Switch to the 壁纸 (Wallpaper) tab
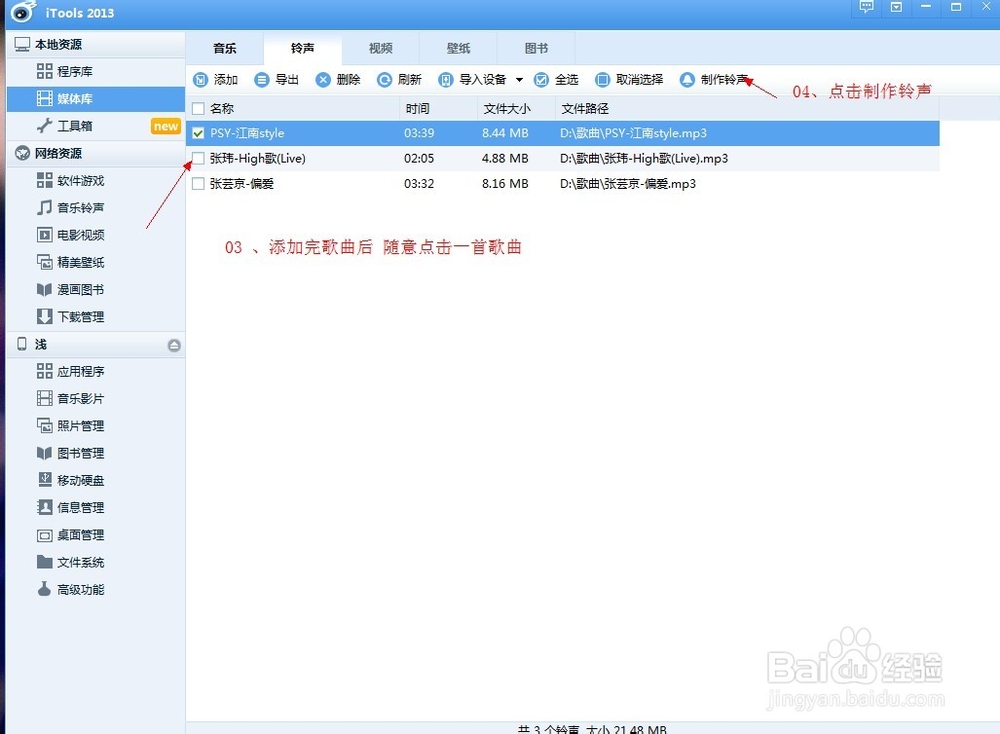This screenshot has height=734, width=1000. click(x=458, y=47)
